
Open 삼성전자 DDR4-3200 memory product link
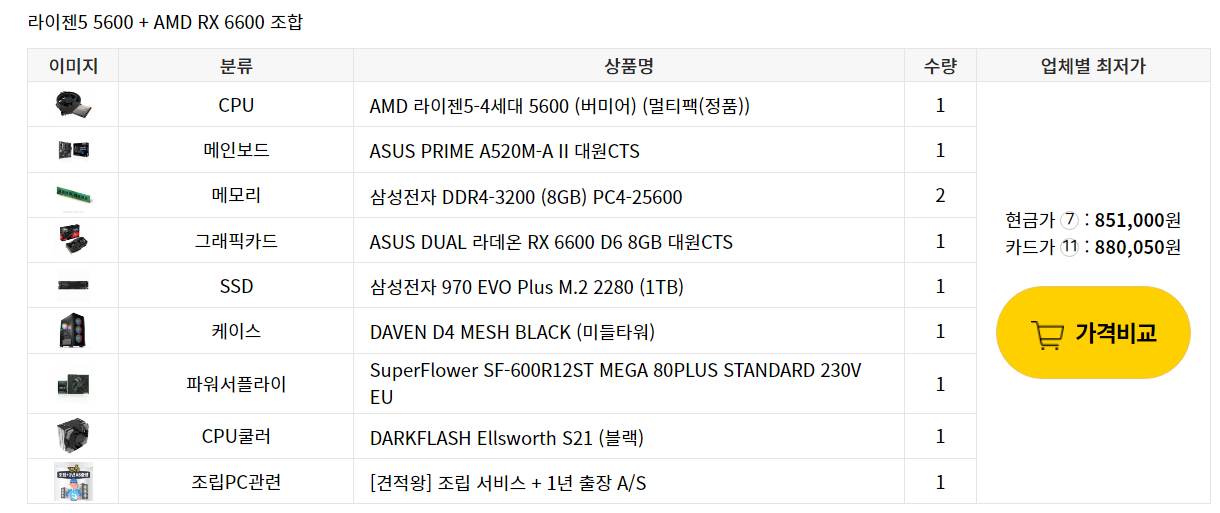(526, 197)
